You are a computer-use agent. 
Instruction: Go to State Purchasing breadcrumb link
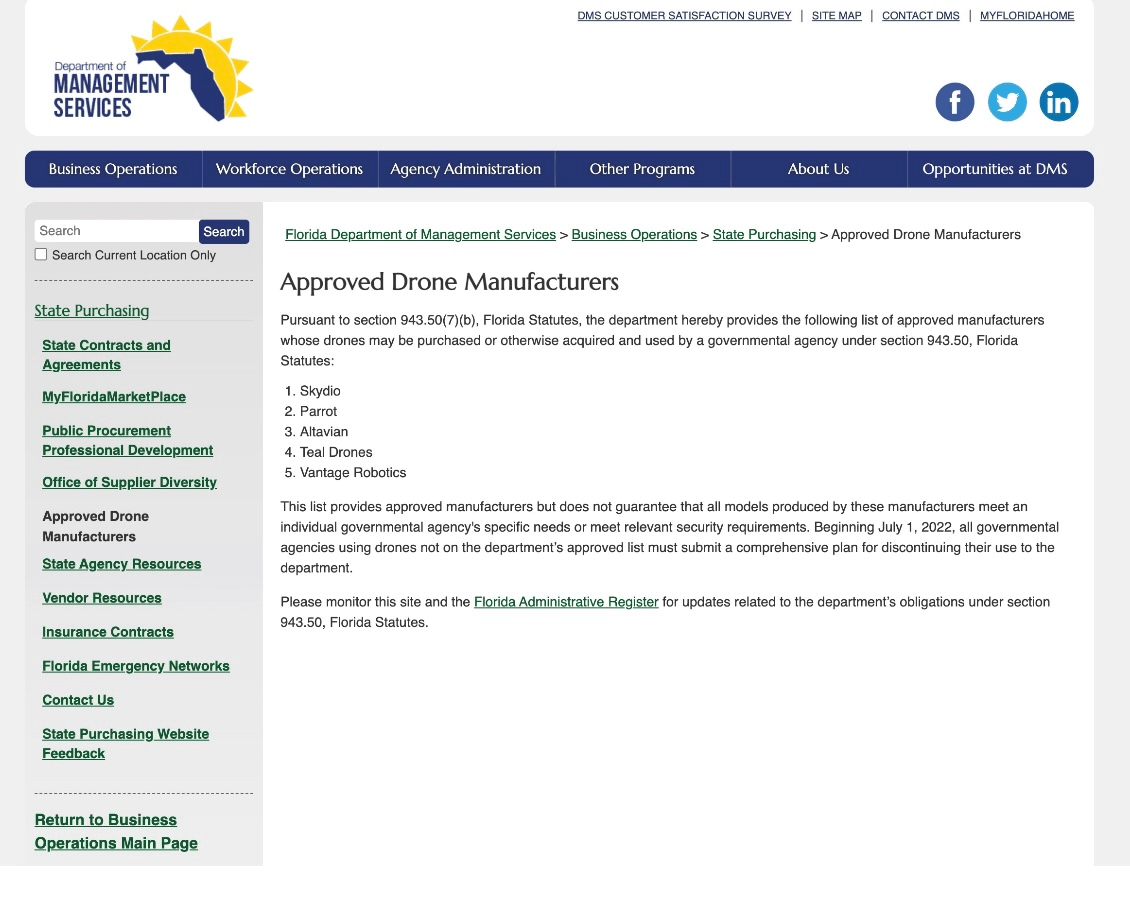click(x=764, y=234)
